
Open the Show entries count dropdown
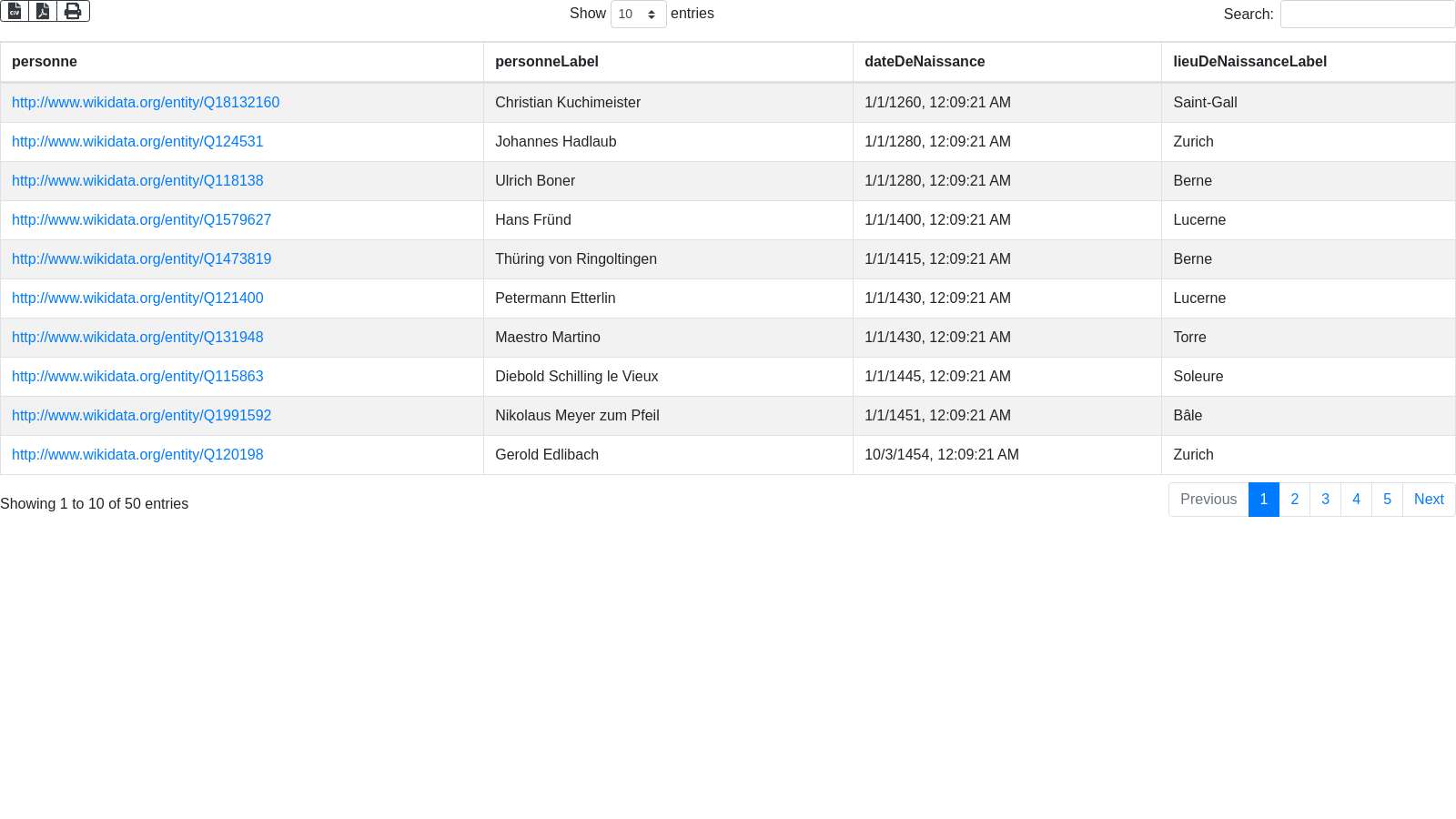tap(638, 15)
